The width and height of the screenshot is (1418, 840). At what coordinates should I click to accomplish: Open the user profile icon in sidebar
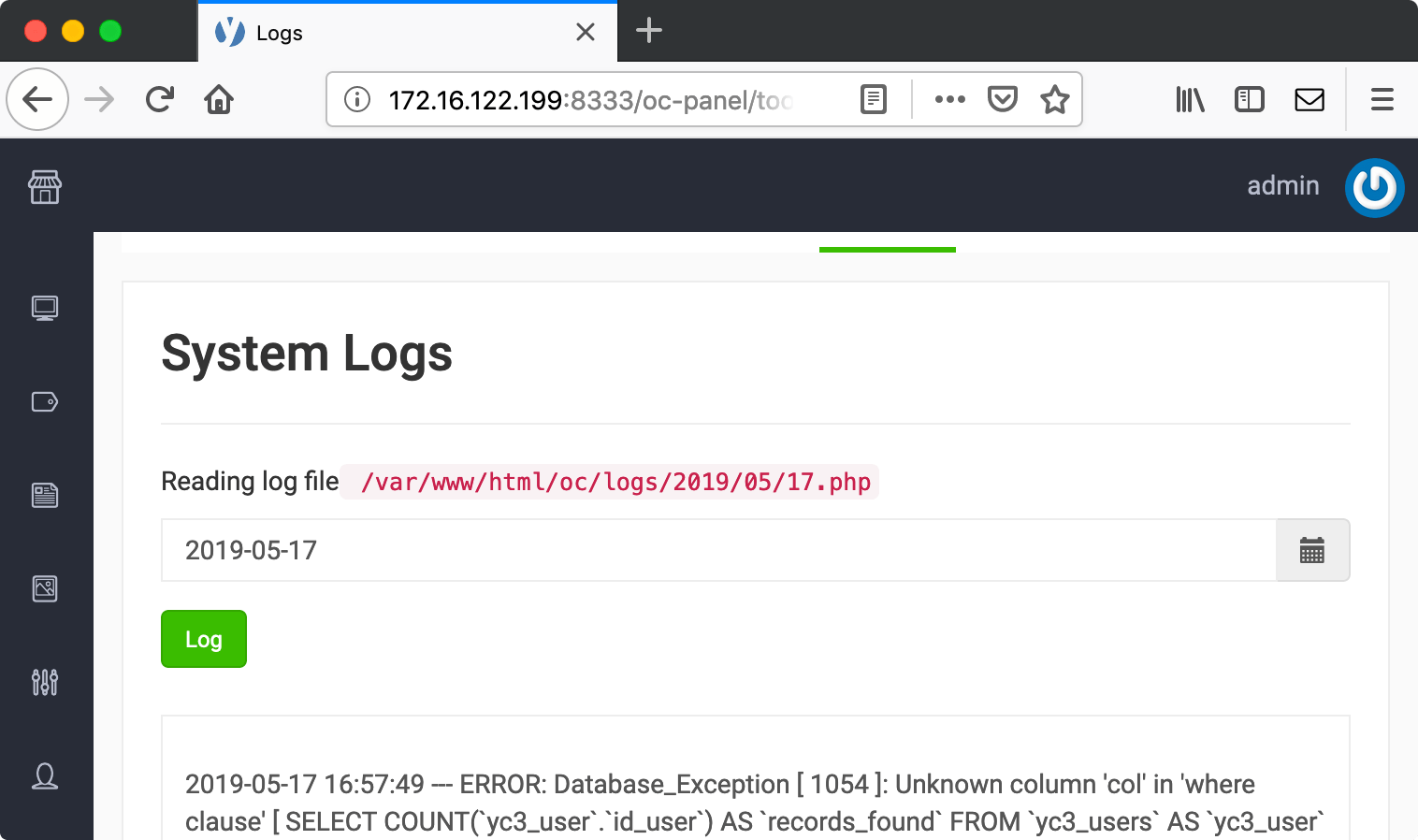coord(45,775)
